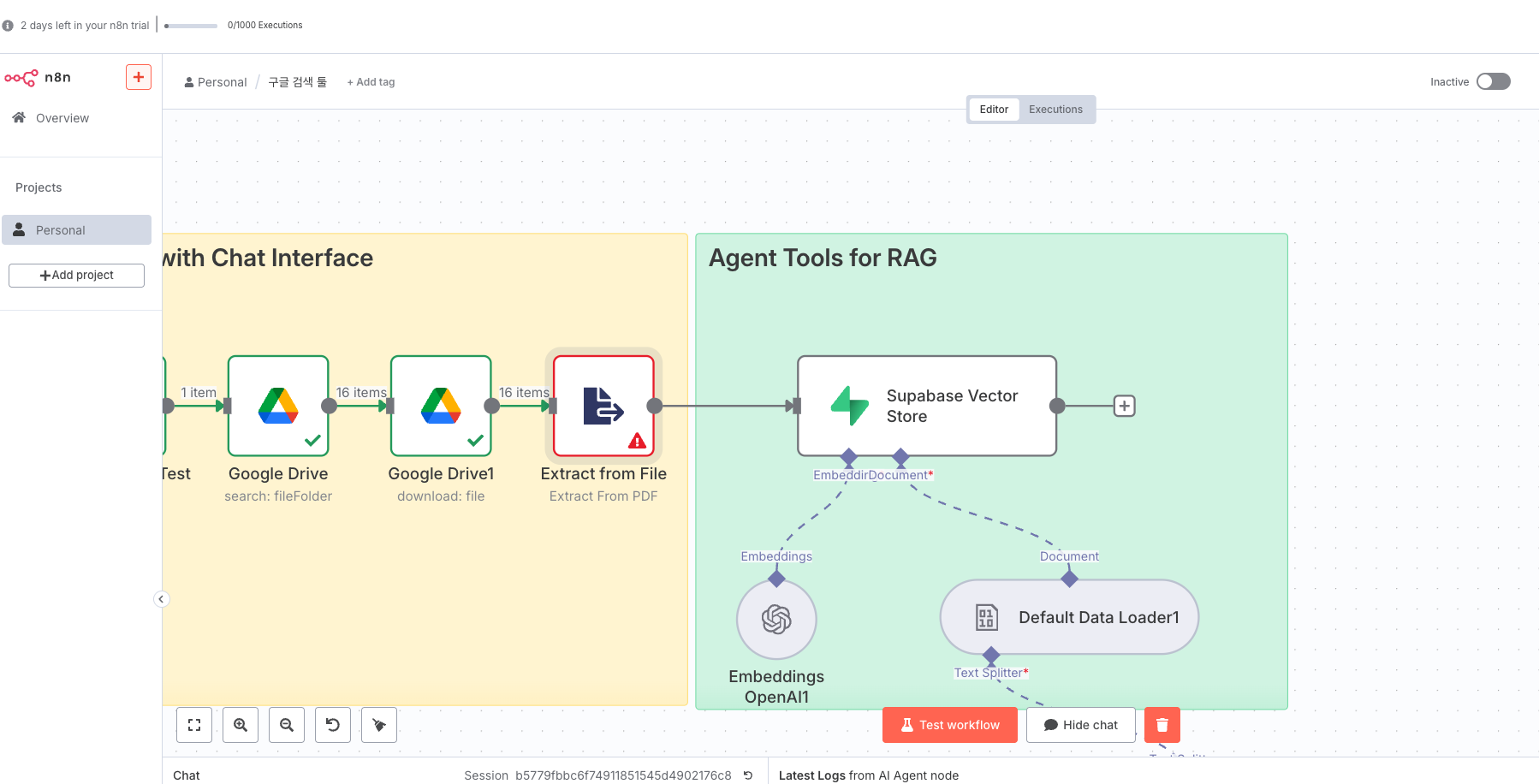The height and width of the screenshot is (784, 1539).
Task: Click the Projects heading in sidebar
Action: coord(39,187)
